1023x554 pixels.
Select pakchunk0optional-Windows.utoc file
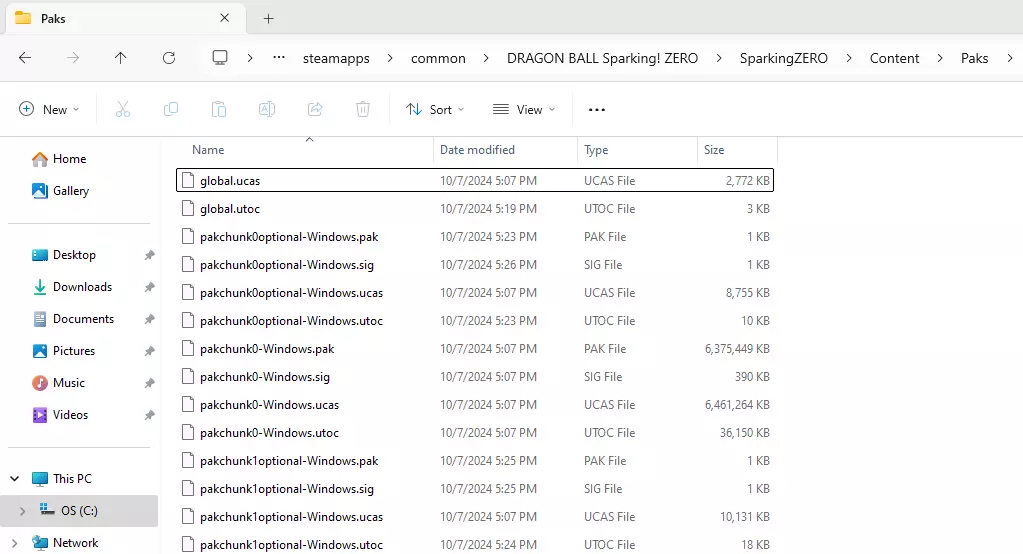475,321
